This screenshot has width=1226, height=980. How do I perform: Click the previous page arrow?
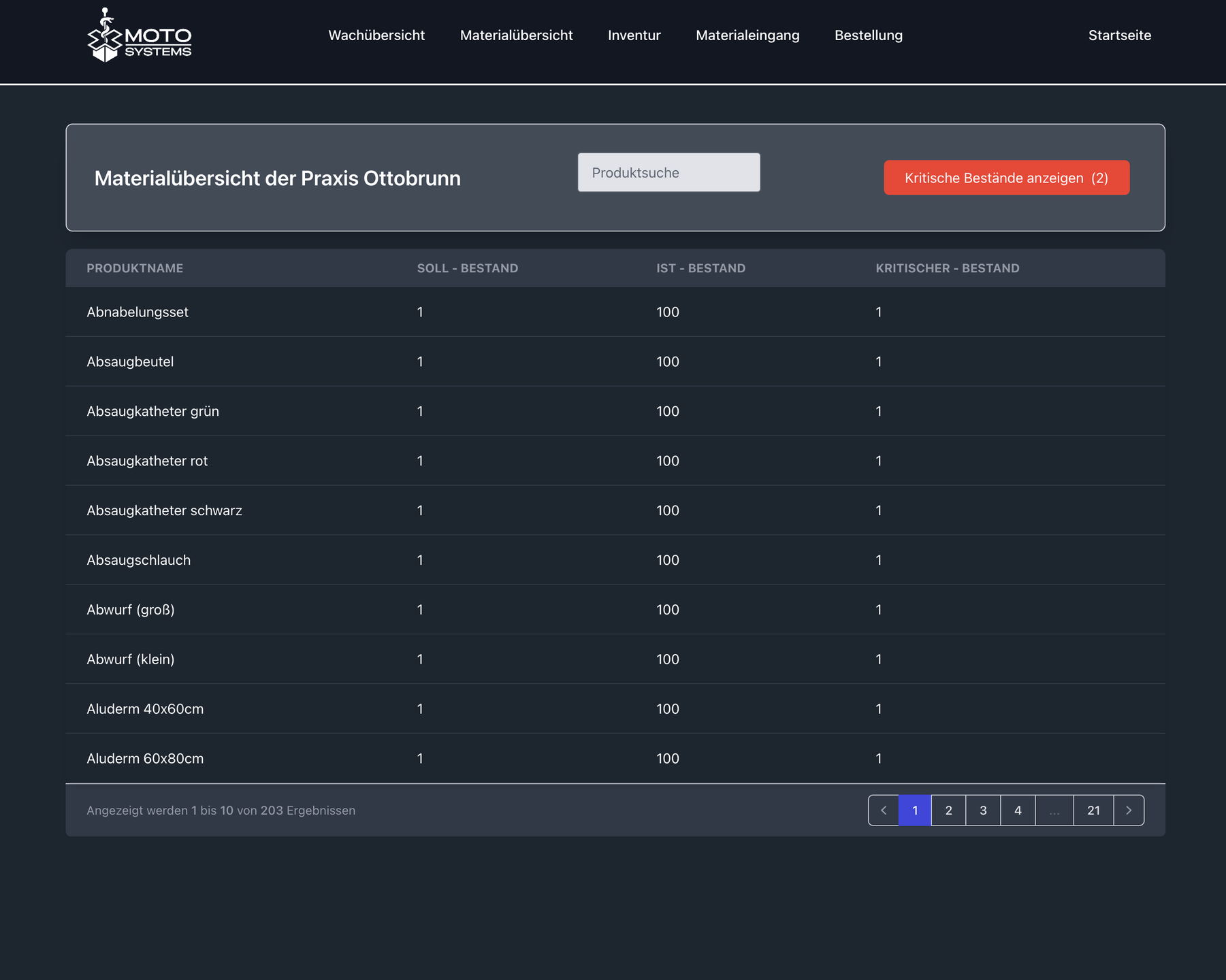point(884,810)
